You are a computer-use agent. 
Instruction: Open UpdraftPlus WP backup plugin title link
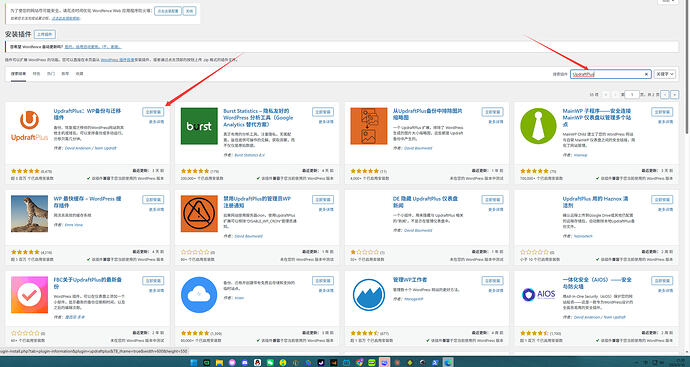pos(87,114)
